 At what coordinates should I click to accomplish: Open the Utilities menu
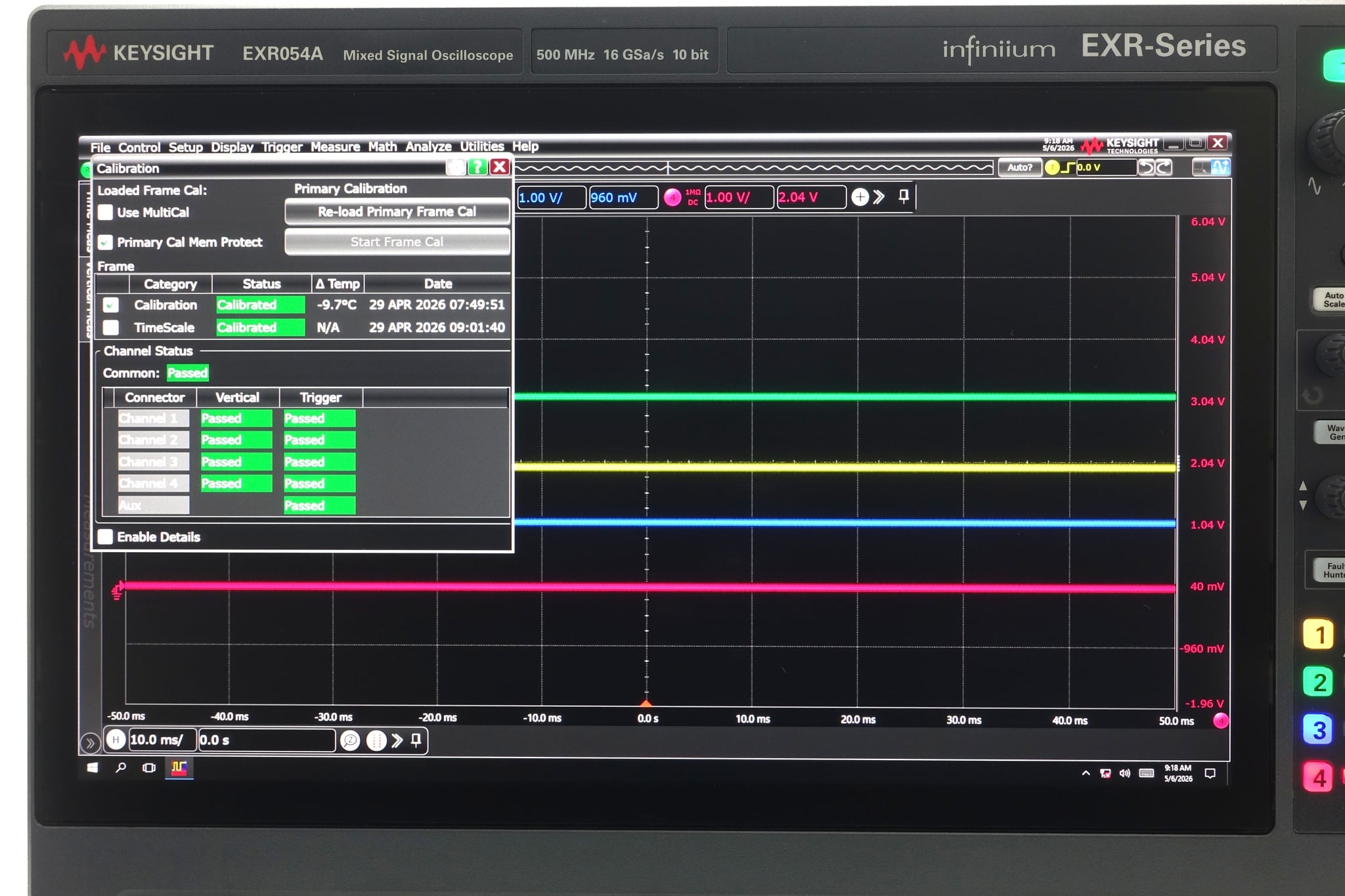[x=481, y=146]
